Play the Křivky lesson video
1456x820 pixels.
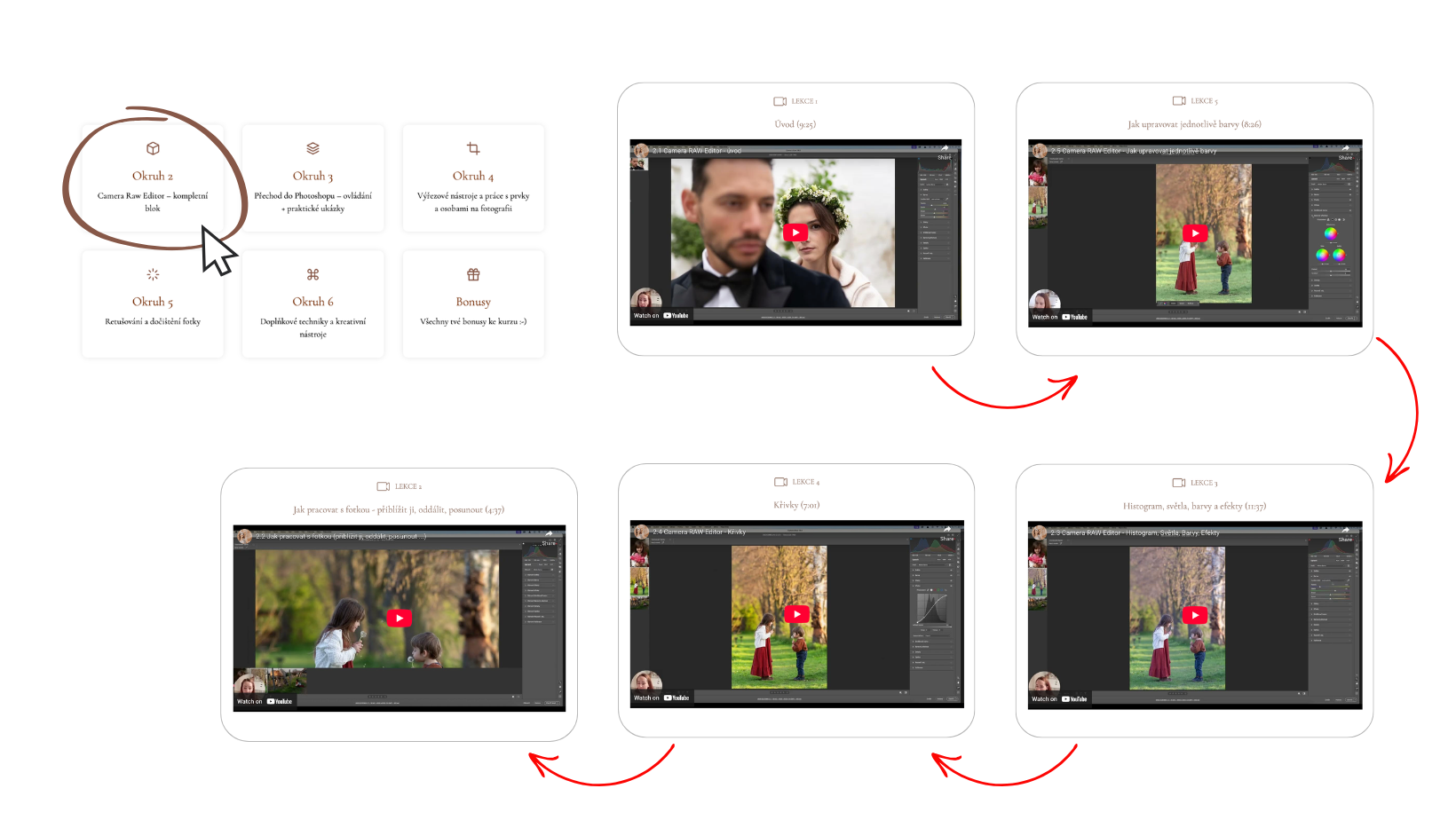(x=796, y=614)
